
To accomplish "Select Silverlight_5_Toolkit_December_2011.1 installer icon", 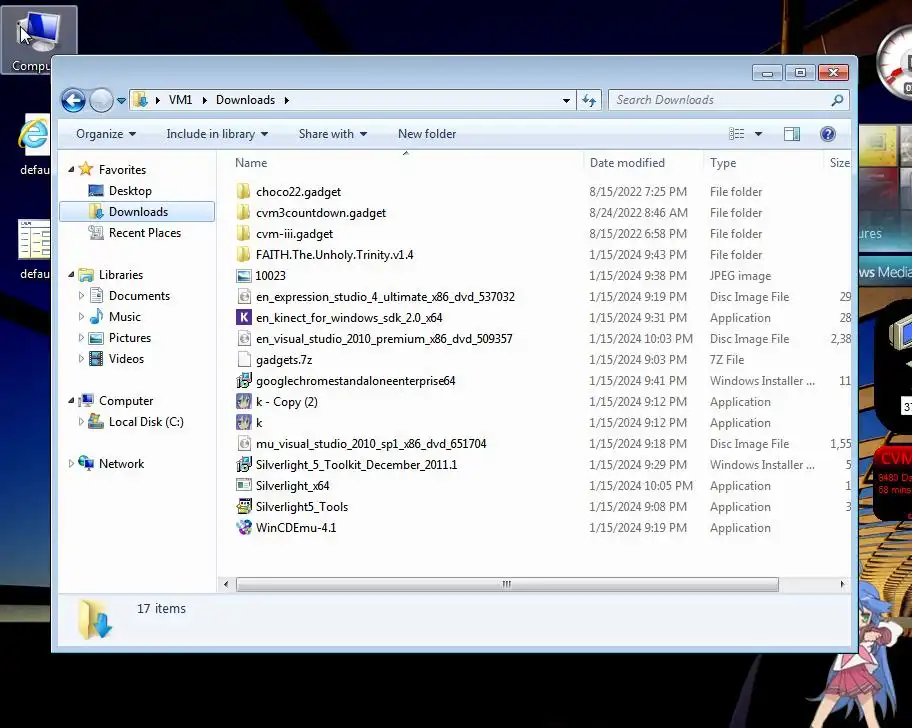I will (x=244, y=465).
